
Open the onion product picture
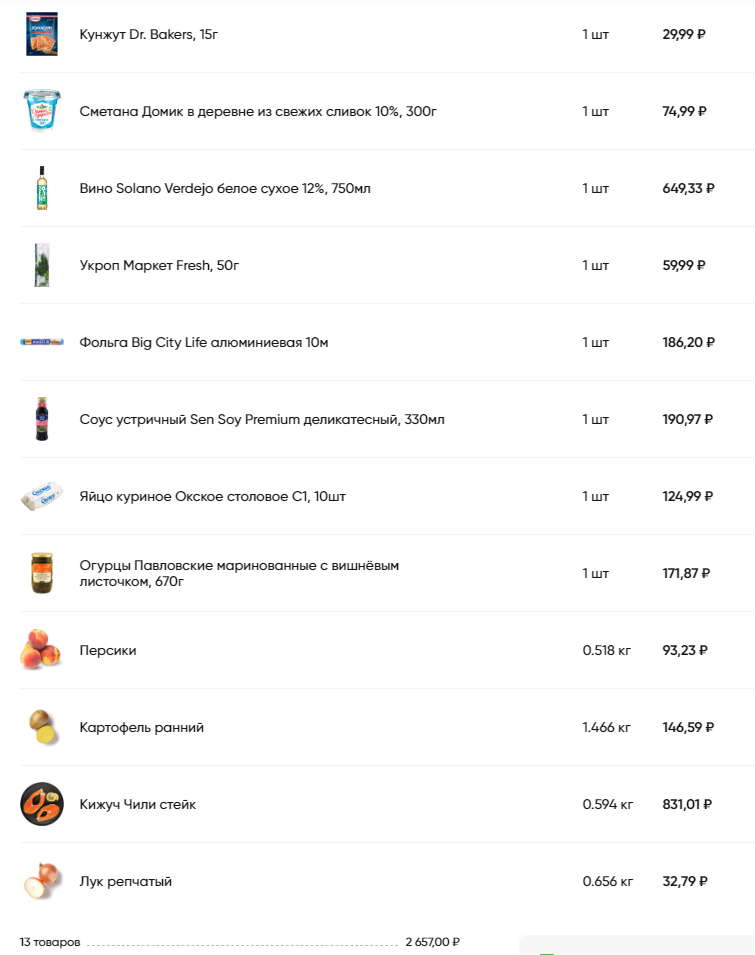point(43,881)
